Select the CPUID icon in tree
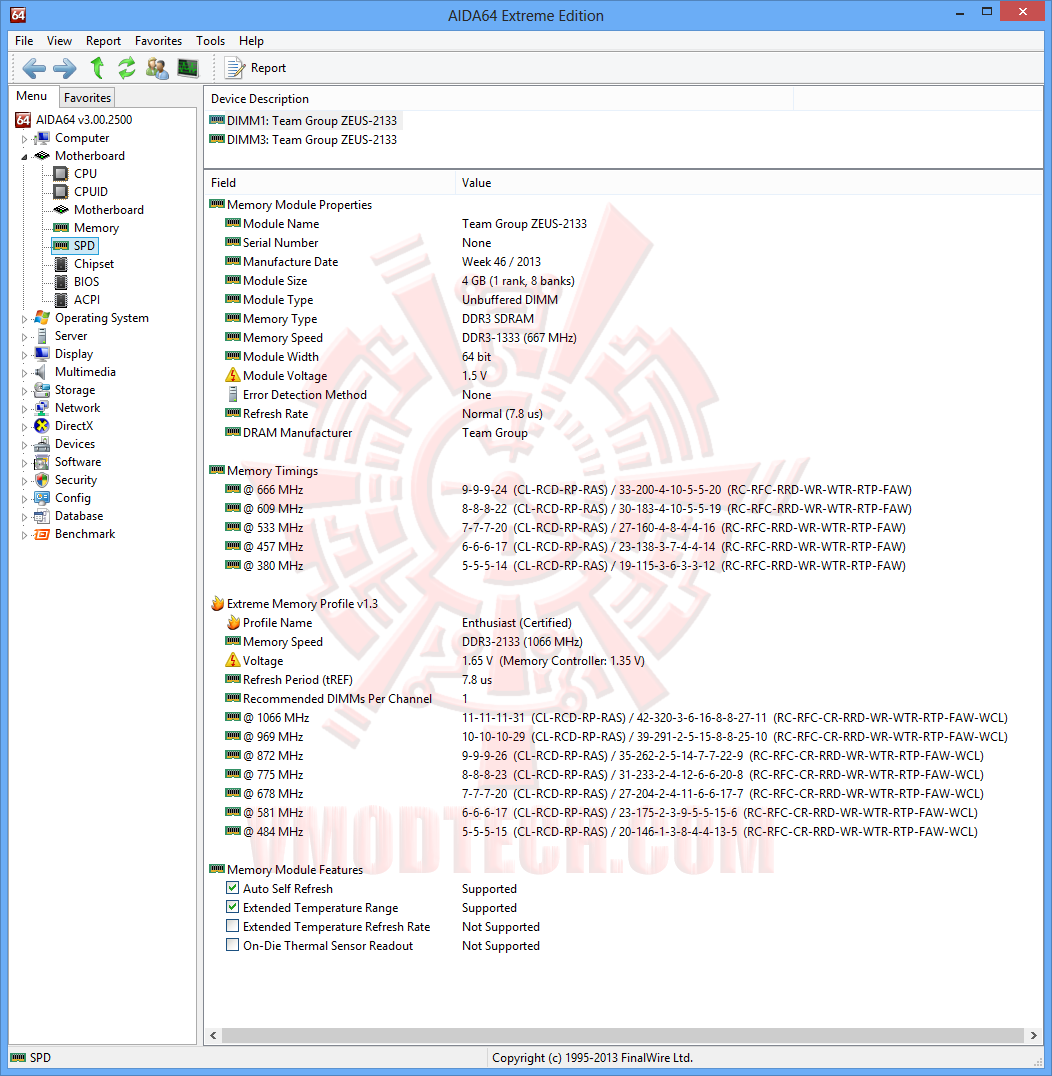 [61, 191]
